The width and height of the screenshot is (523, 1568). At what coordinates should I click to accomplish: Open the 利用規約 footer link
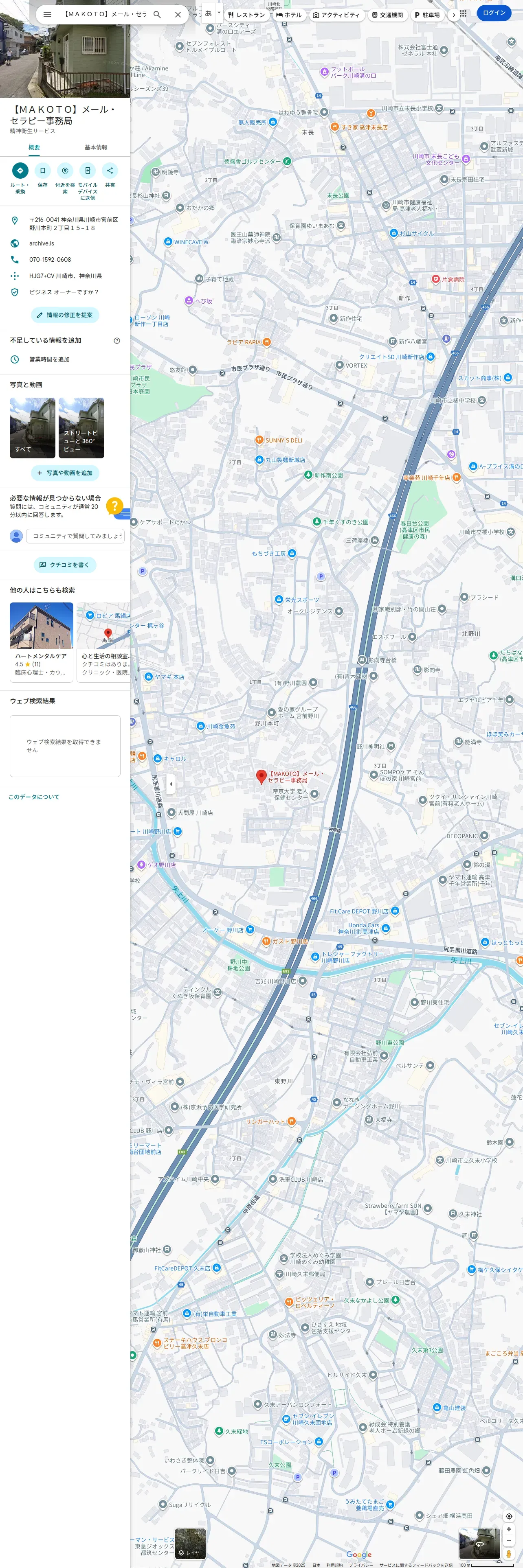point(334,1564)
